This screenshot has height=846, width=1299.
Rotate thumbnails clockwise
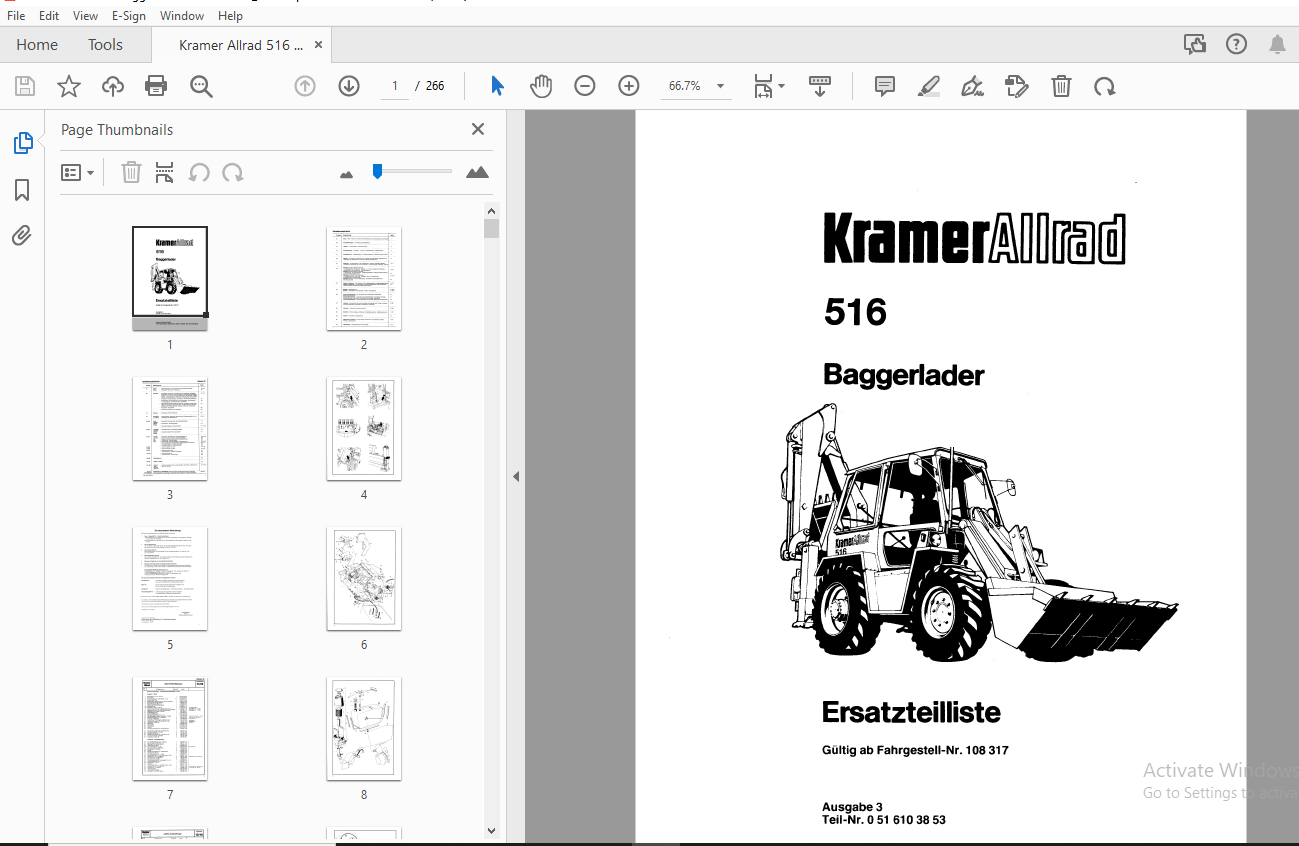point(233,173)
